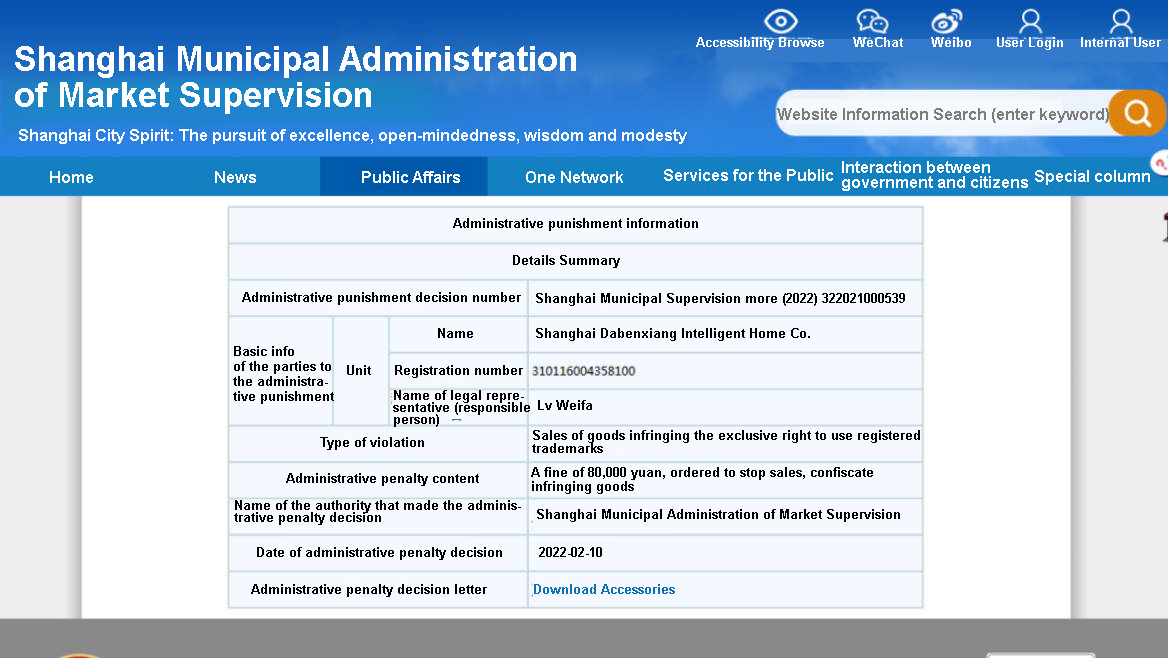
Task: Open the News menu
Action: (x=235, y=177)
